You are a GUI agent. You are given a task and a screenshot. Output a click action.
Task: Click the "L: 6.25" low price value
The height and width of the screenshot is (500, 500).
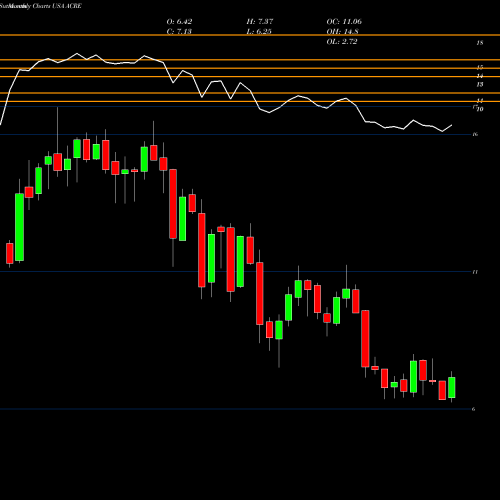[x=259, y=32]
